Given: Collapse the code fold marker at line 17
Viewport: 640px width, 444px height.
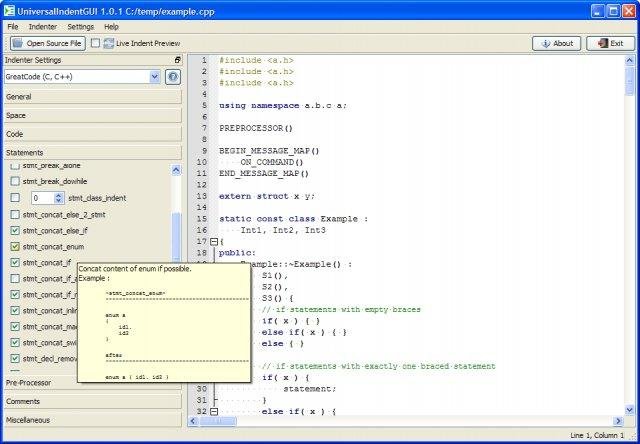Looking at the screenshot, I should pos(213,241).
